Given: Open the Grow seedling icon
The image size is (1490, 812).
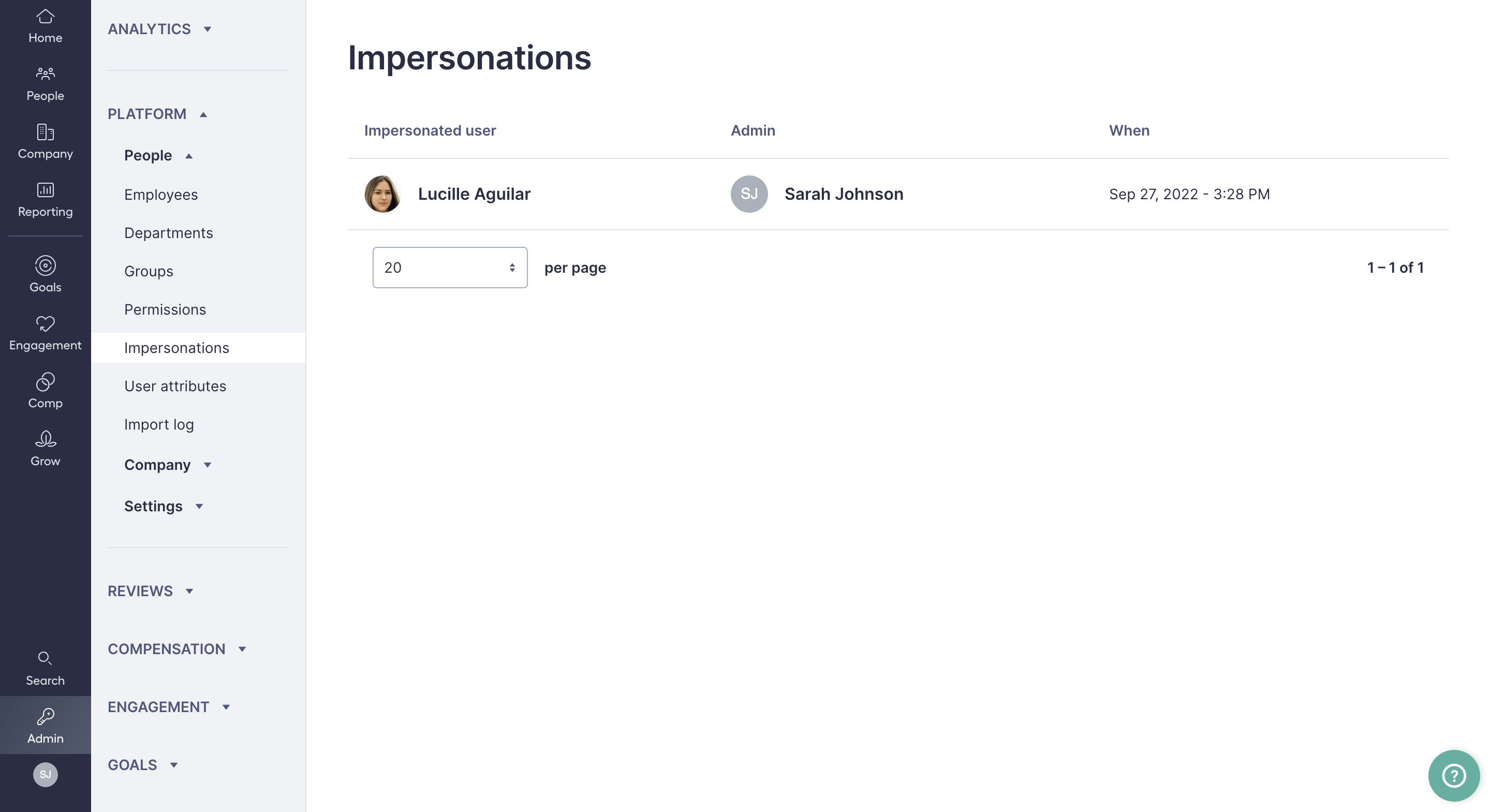Looking at the screenshot, I should (x=45, y=439).
